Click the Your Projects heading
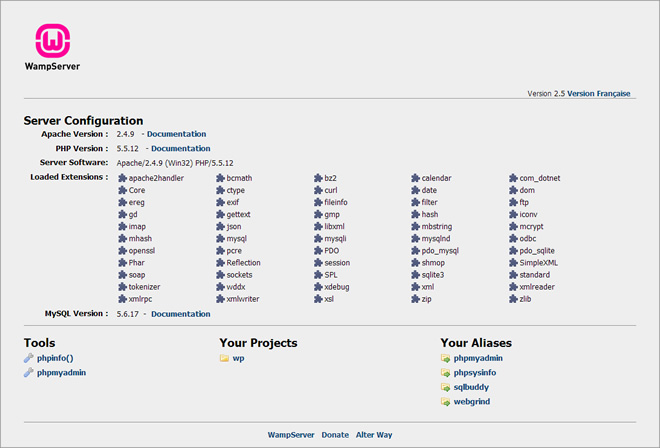660x448 pixels. pos(258,343)
